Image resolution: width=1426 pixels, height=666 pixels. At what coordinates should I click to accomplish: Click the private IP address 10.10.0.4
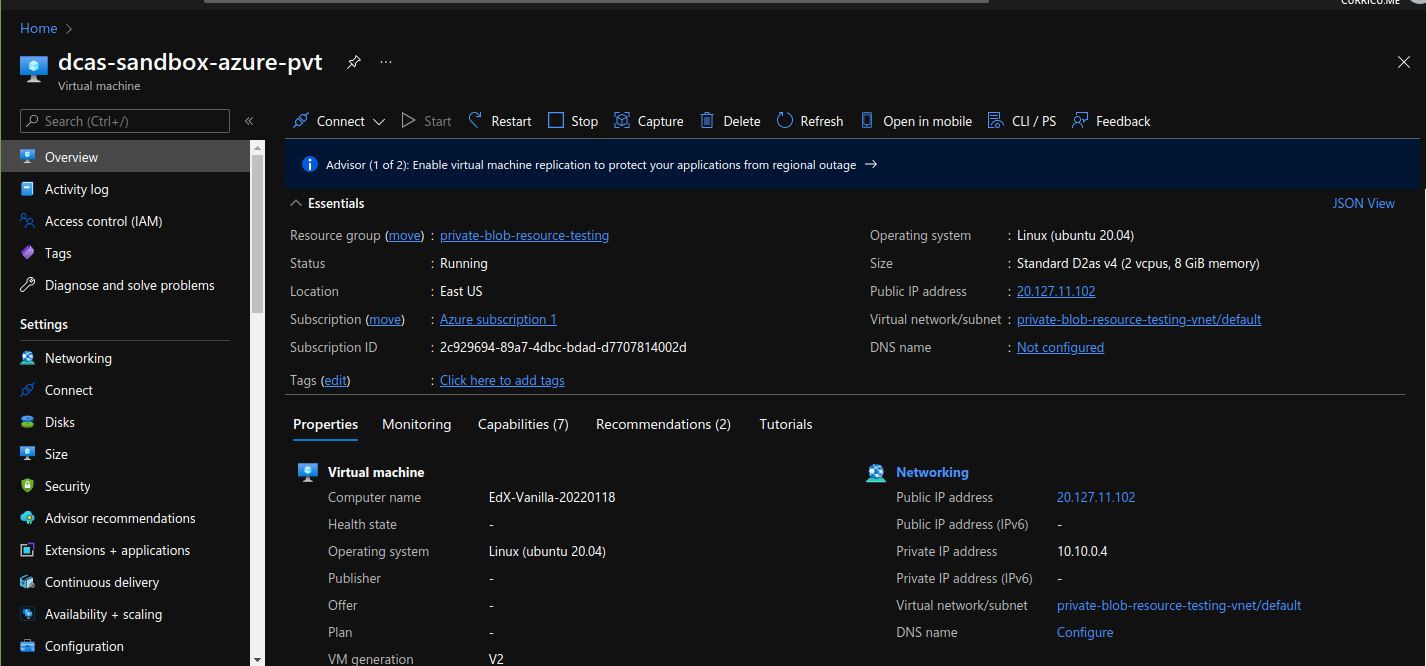[x=1082, y=551]
